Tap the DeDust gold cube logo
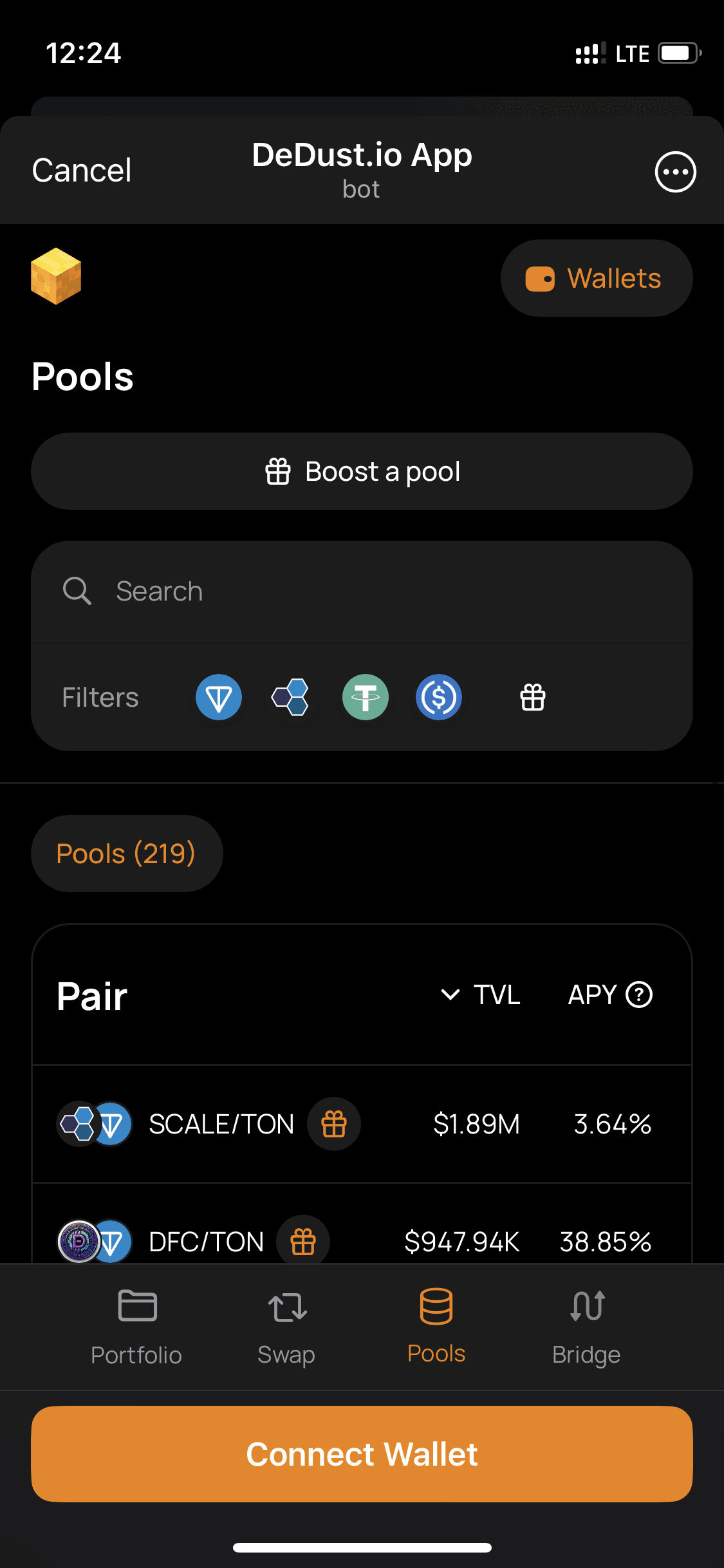Screen dimensions: 724x1568 pyautogui.click(x=56, y=276)
